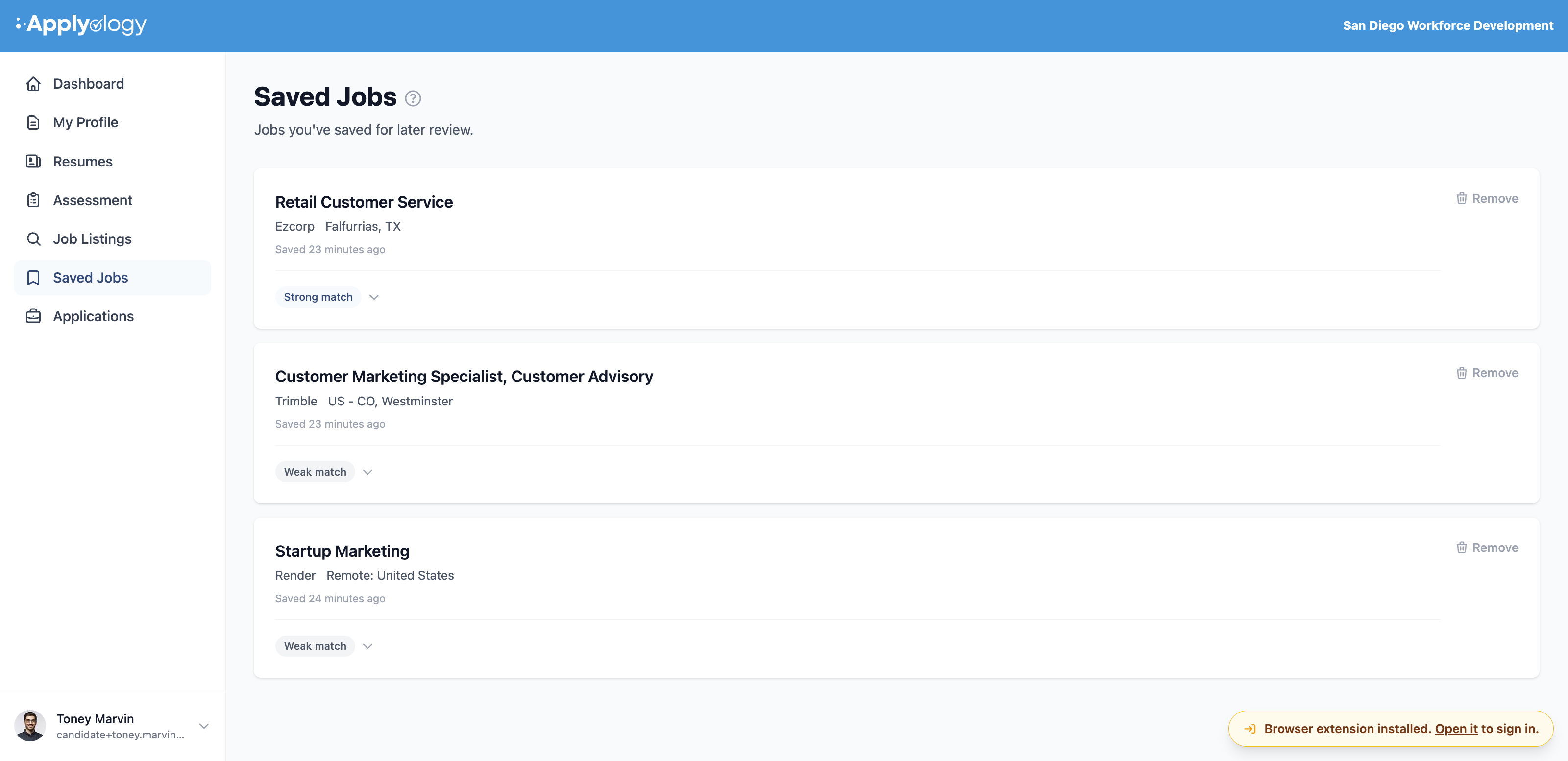Click the Open it link

pos(1456,729)
